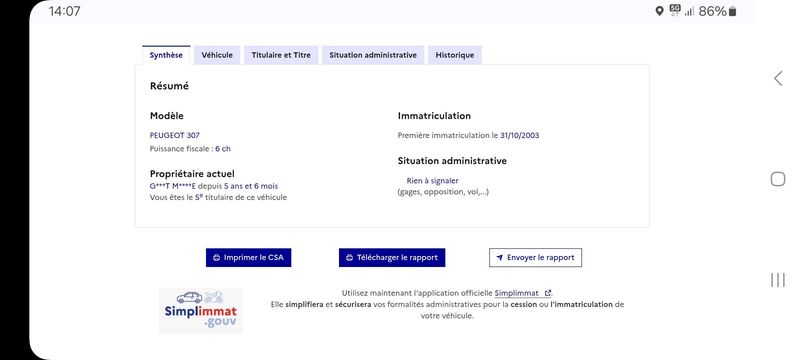Open the Synthèse tab

click(x=166, y=55)
